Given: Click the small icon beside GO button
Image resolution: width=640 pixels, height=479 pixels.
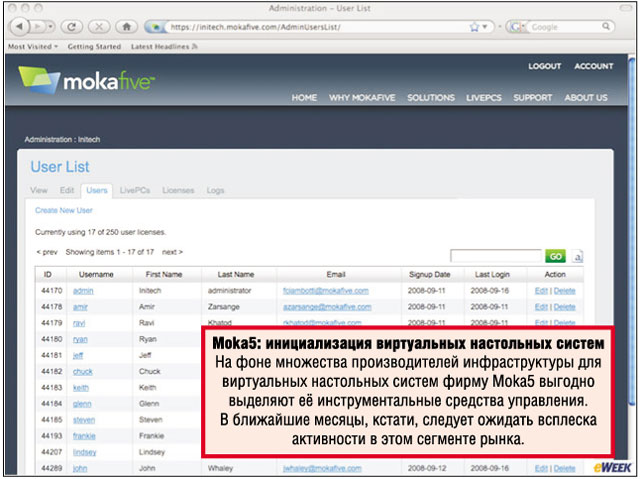Looking at the screenshot, I should tap(577, 256).
